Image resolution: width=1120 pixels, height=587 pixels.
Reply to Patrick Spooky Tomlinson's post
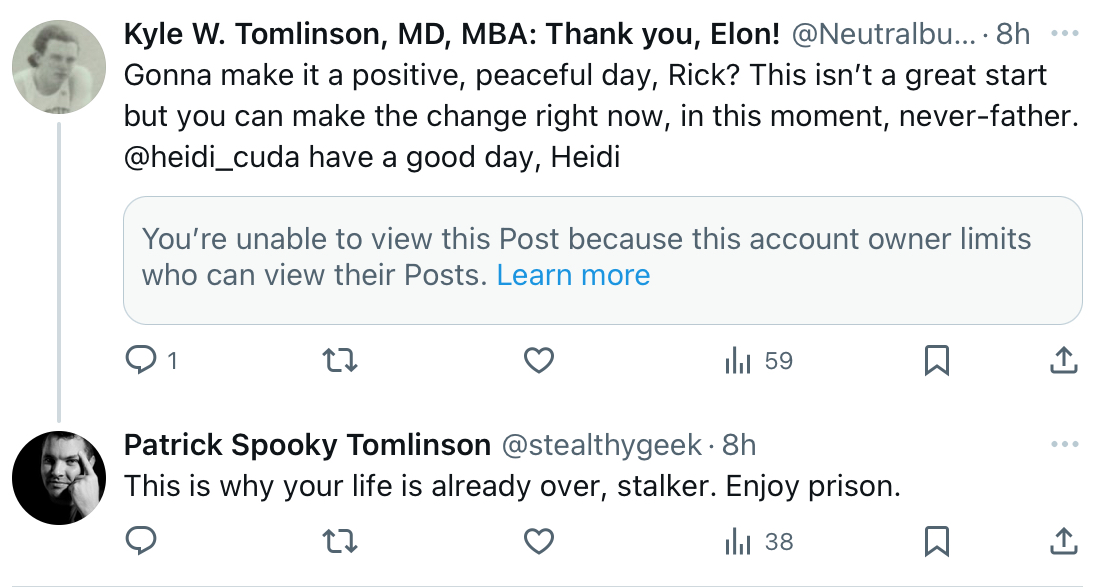pyautogui.click(x=141, y=541)
